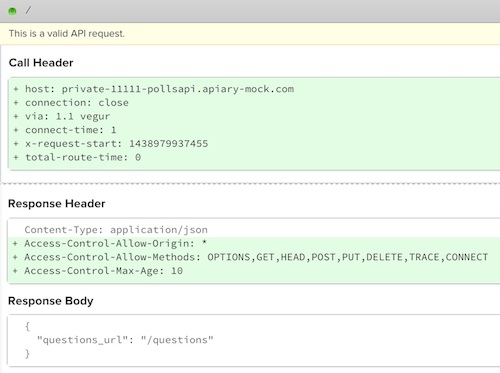Image resolution: width=500 pixels, height=373 pixels.
Task: Click the green status dot icon
Action: click(12, 11)
